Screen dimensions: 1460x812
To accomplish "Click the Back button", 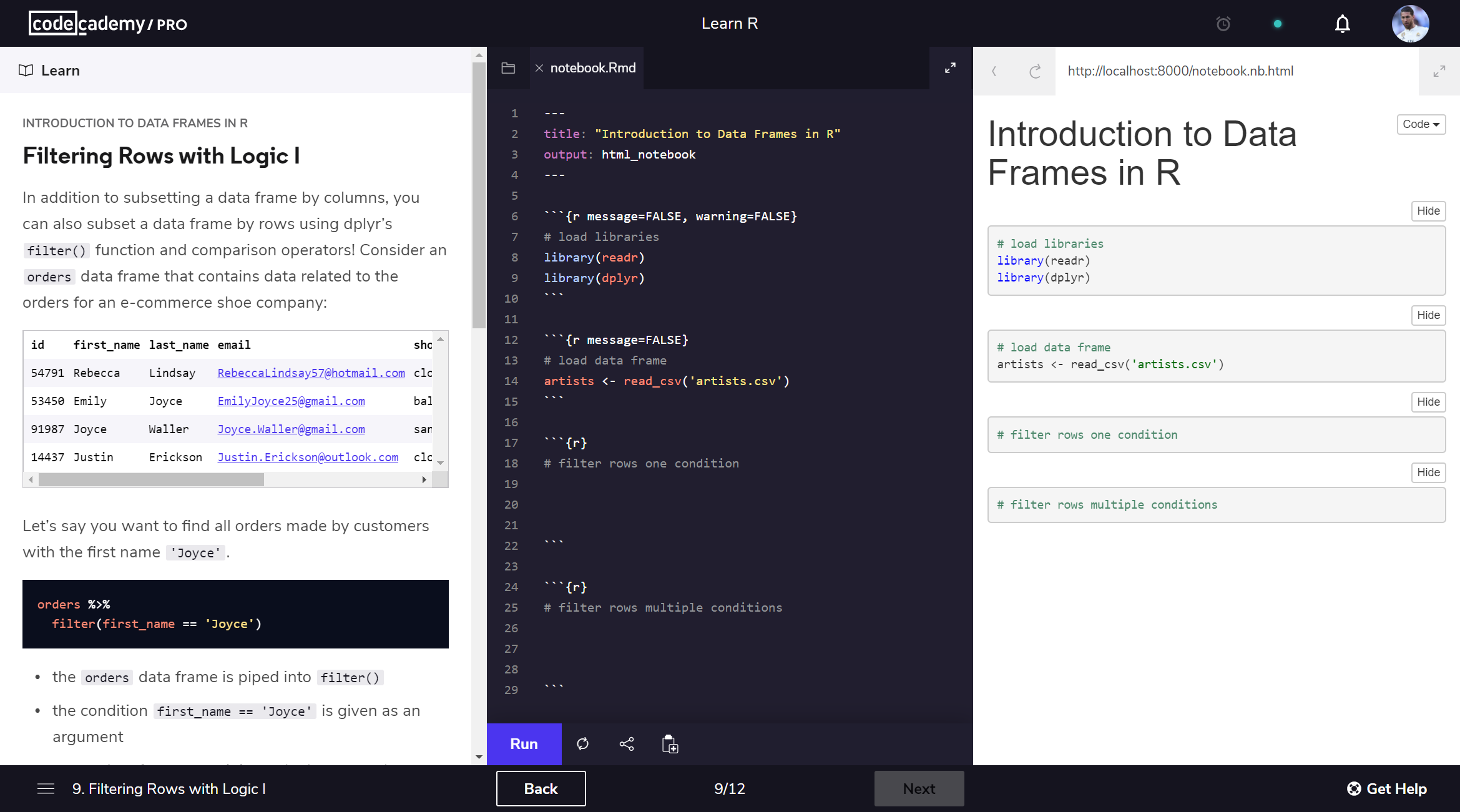I will (541, 789).
